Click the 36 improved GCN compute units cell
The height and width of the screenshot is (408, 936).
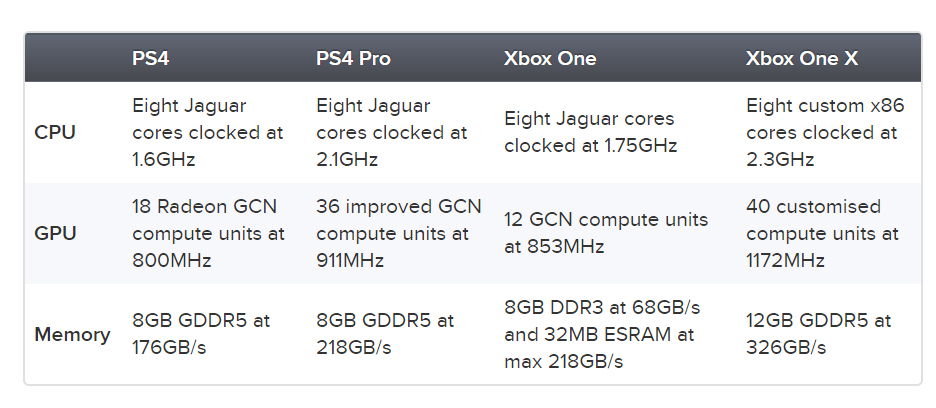tap(398, 234)
